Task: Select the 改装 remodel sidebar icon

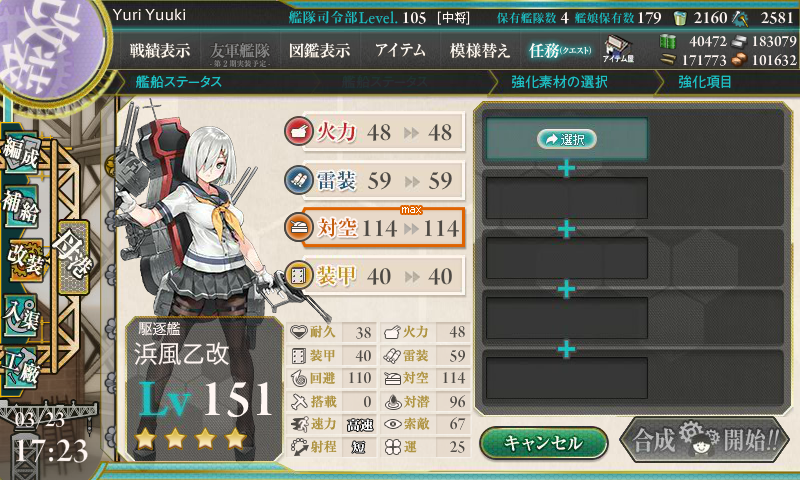Action: point(24,261)
